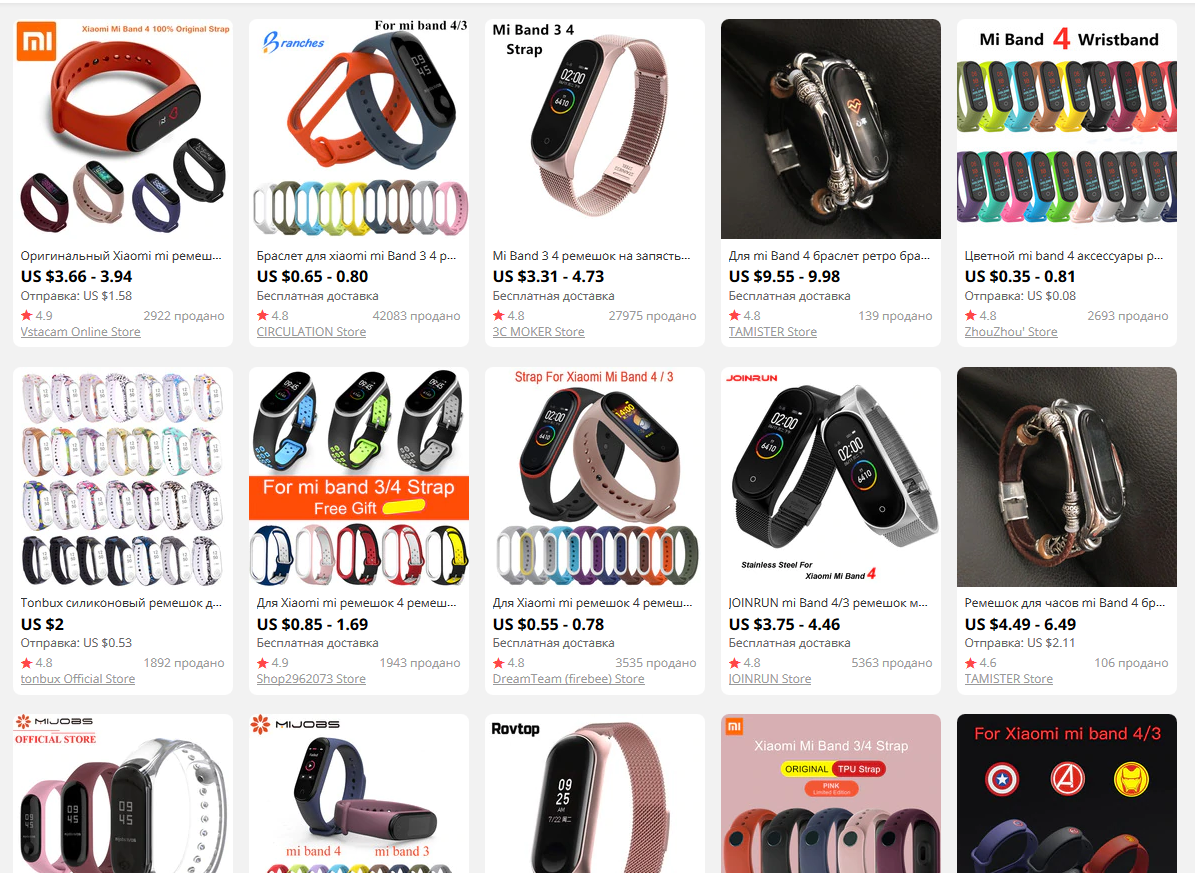This screenshot has width=1195, height=873.
Task: Click the rose gold Mi Band 3 4 Strap image
Action: point(594,129)
